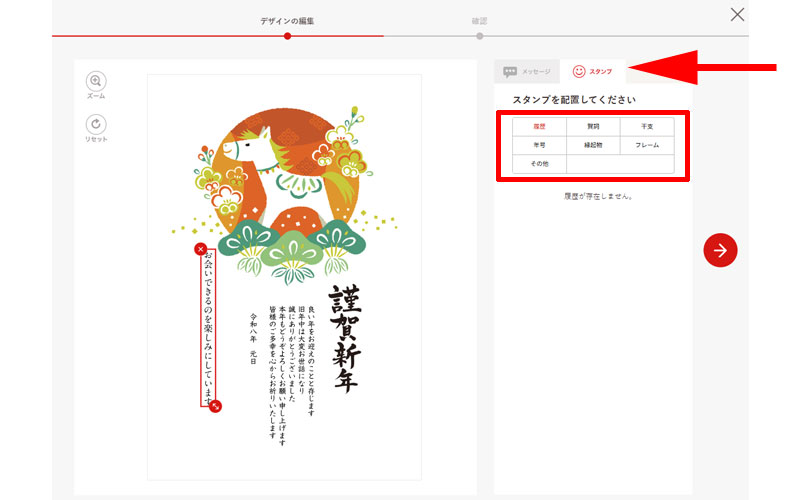Close the editor with the X icon

tap(737, 14)
